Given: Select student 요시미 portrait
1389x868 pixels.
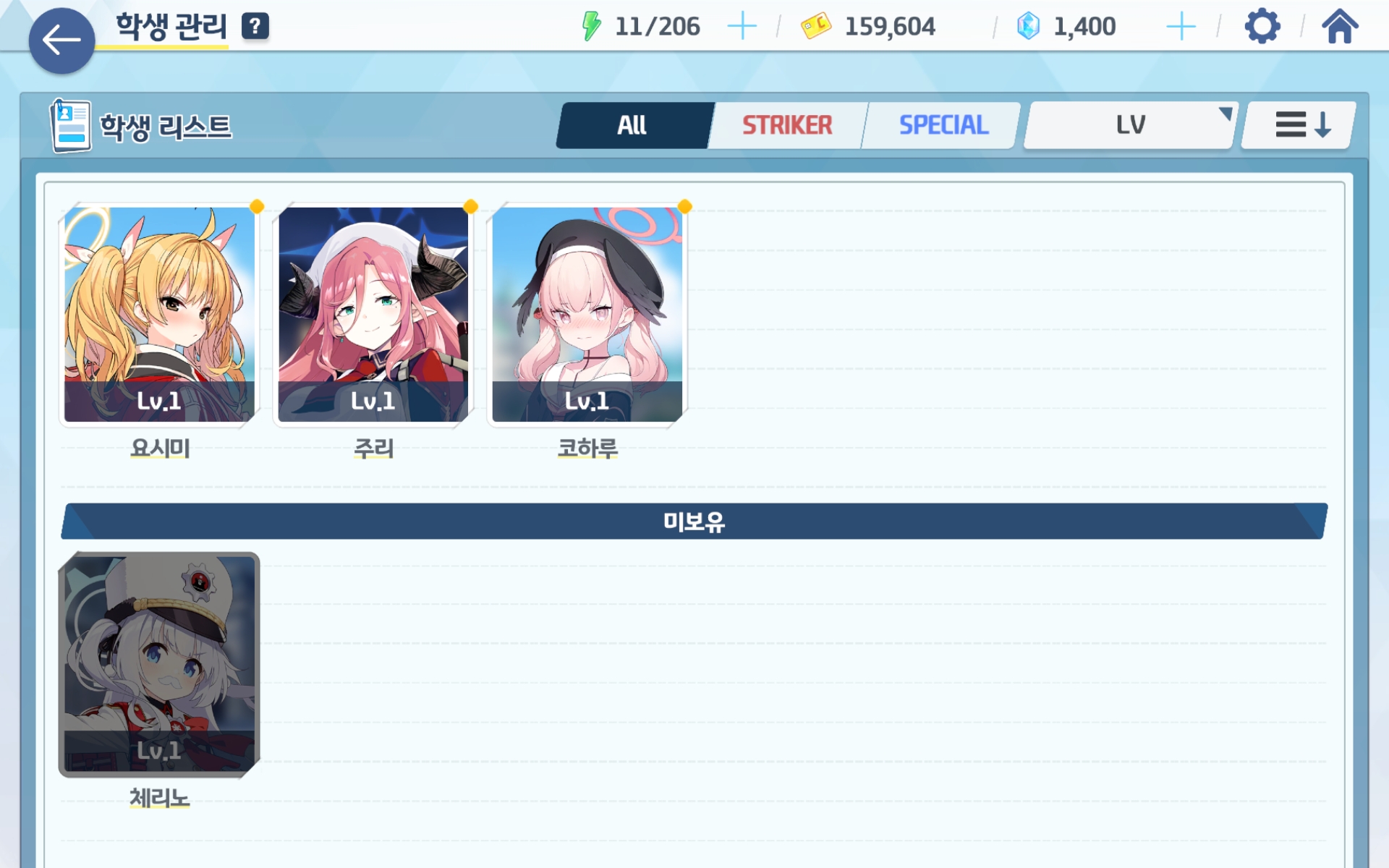Looking at the screenshot, I should pyautogui.click(x=159, y=315).
